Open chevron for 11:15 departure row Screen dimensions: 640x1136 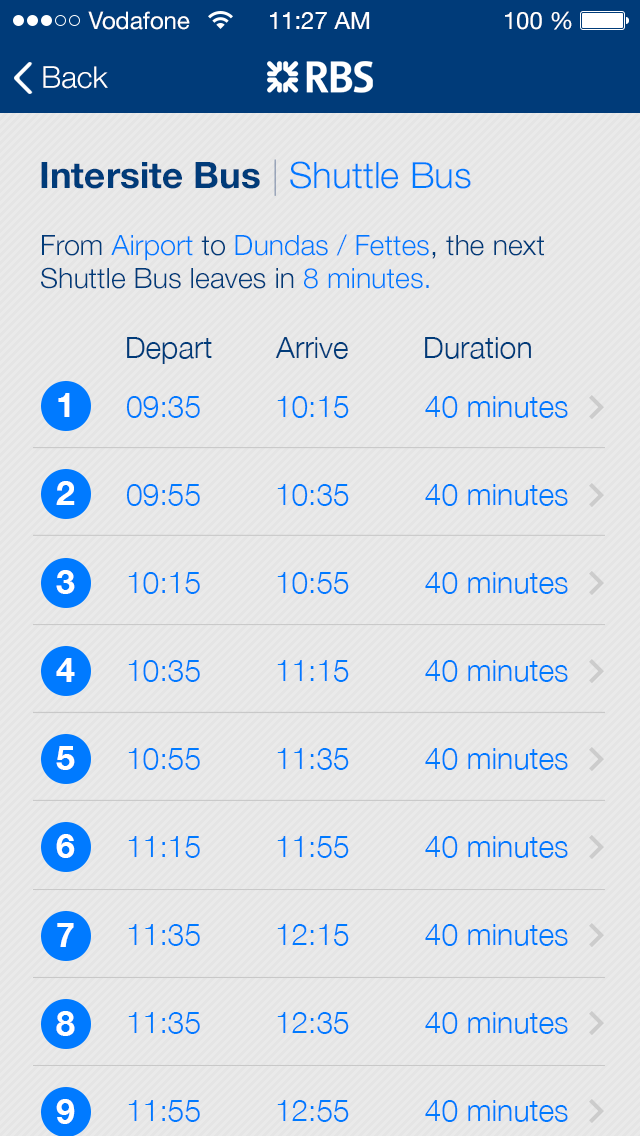tap(596, 847)
